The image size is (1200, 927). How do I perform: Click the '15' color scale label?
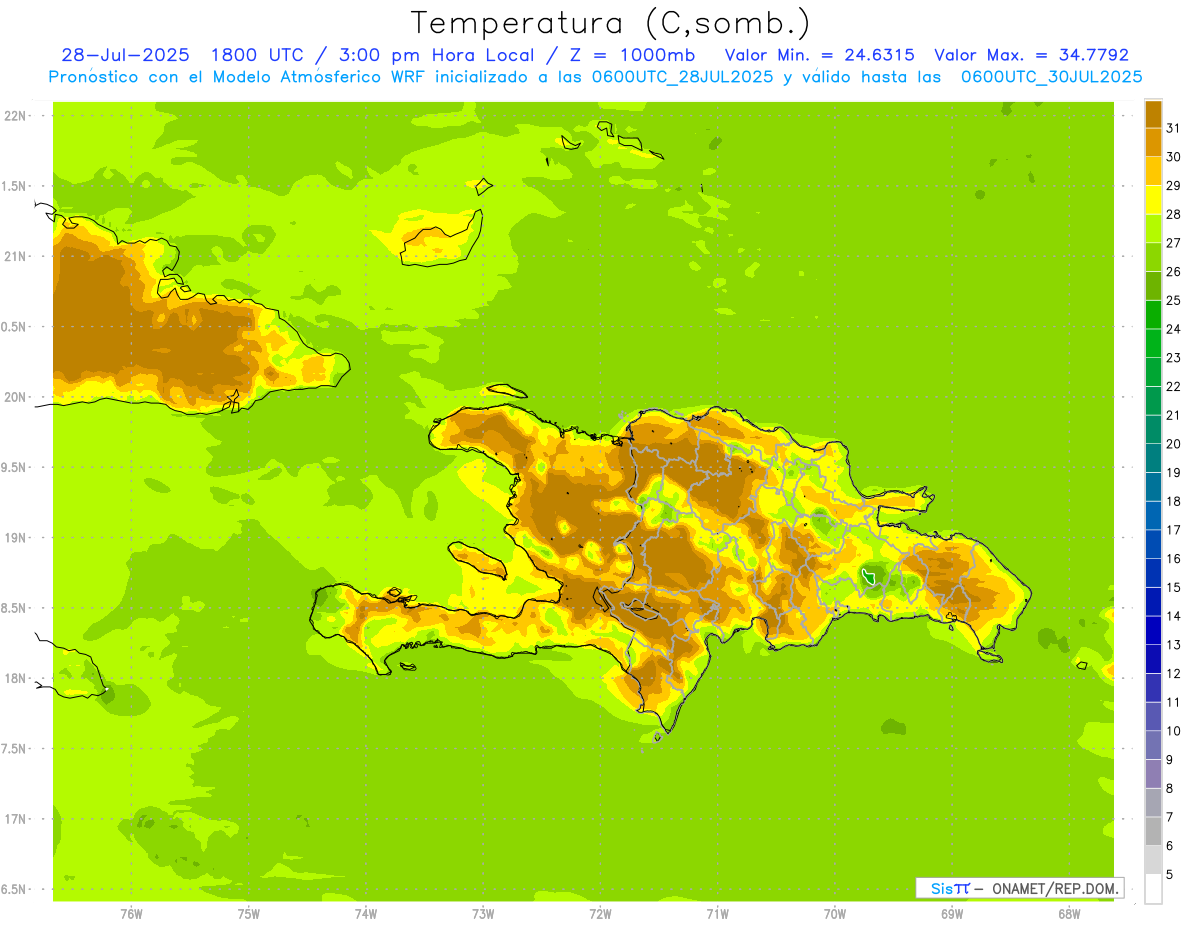[x=1173, y=587]
